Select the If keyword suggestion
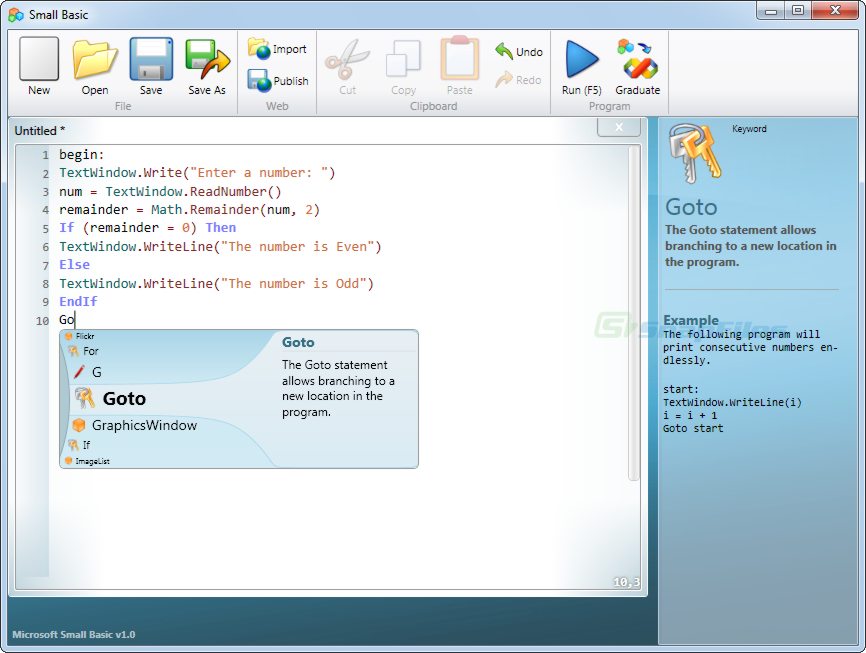This screenshot has width=866, height=653. tap(79, 445)
